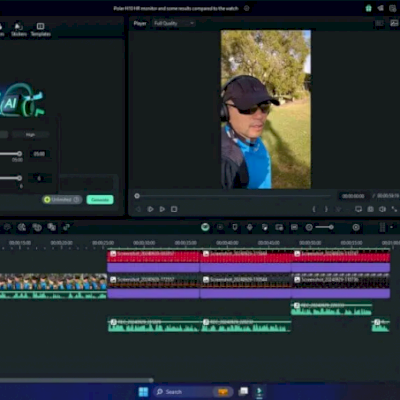Select the second REC audio clip on bottom track
The image size is (400, 400).
pos(246,325)
